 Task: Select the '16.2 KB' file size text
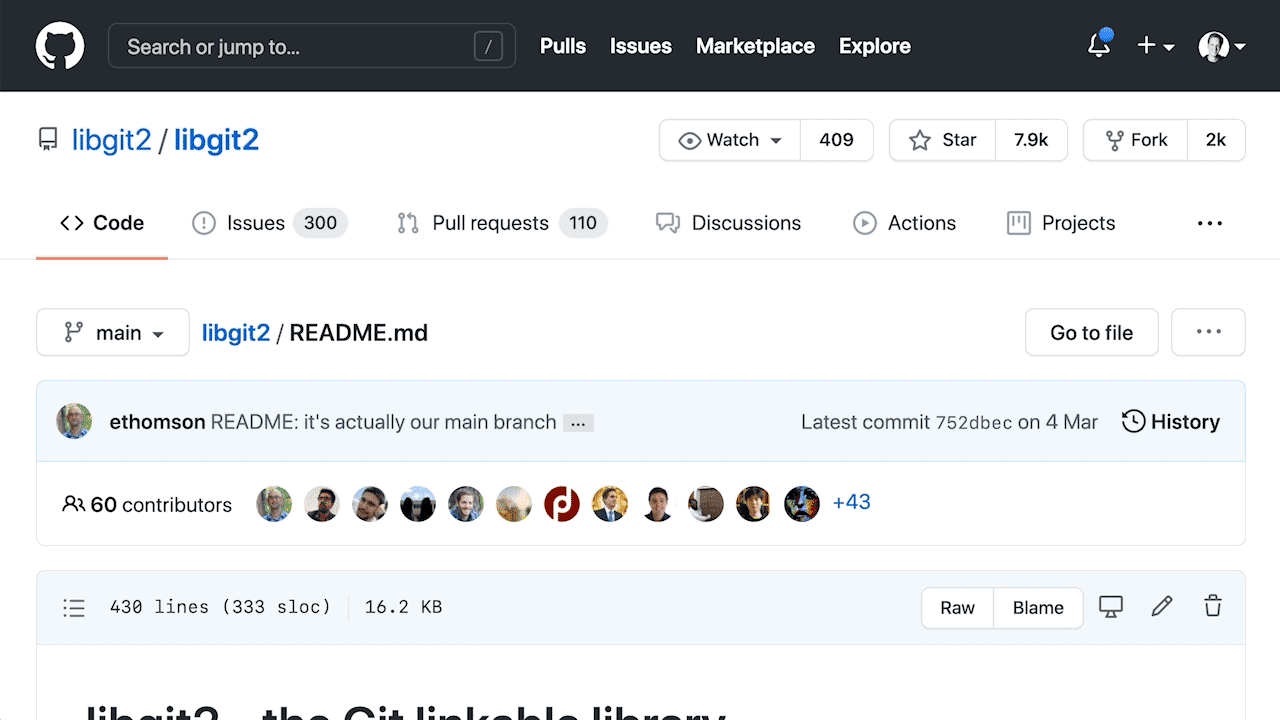click(403, 607)
